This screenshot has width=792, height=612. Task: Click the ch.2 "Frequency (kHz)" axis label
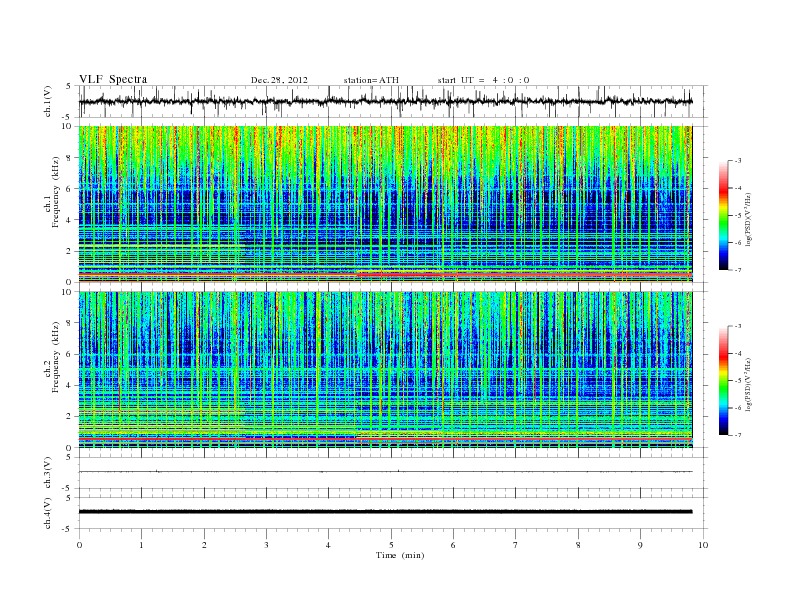coord(55,356)
